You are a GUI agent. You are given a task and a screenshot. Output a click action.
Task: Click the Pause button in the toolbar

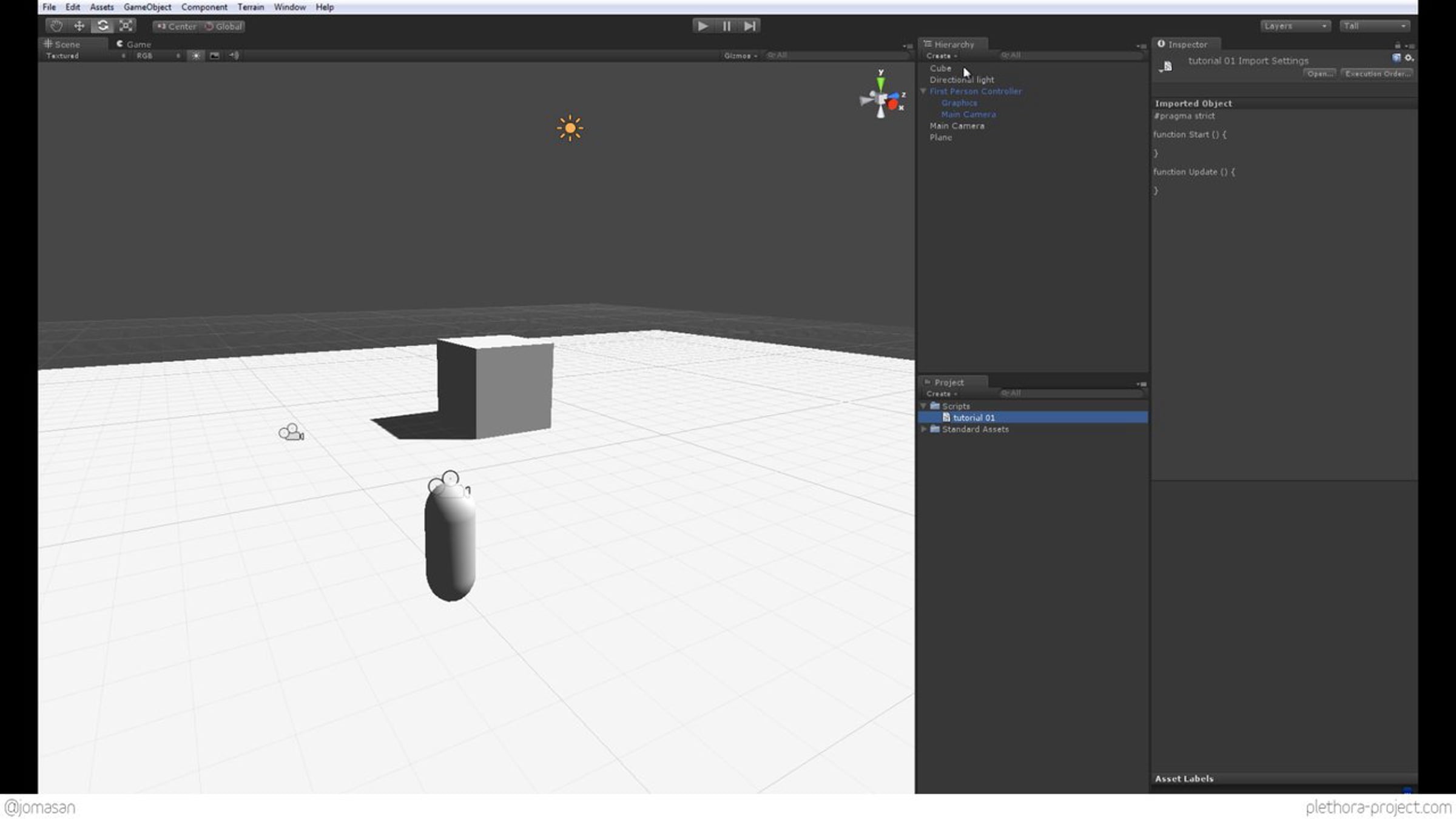[x=726, y=25]
